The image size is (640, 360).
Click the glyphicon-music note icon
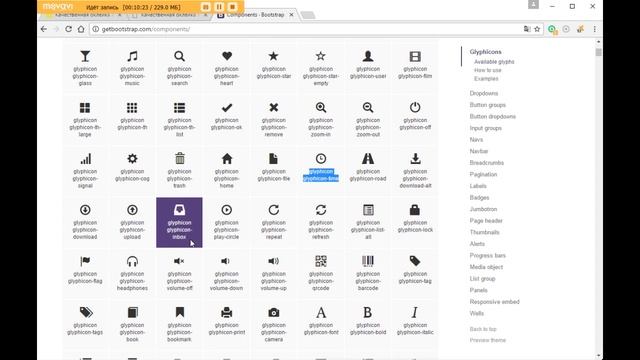132,56
